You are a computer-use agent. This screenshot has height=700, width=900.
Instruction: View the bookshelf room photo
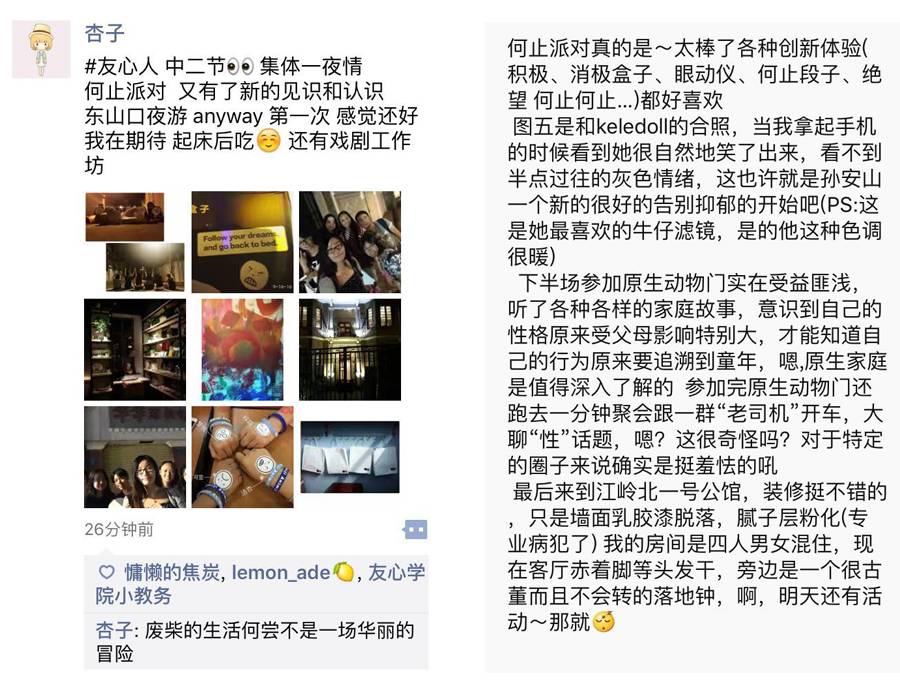coord(135,349)
